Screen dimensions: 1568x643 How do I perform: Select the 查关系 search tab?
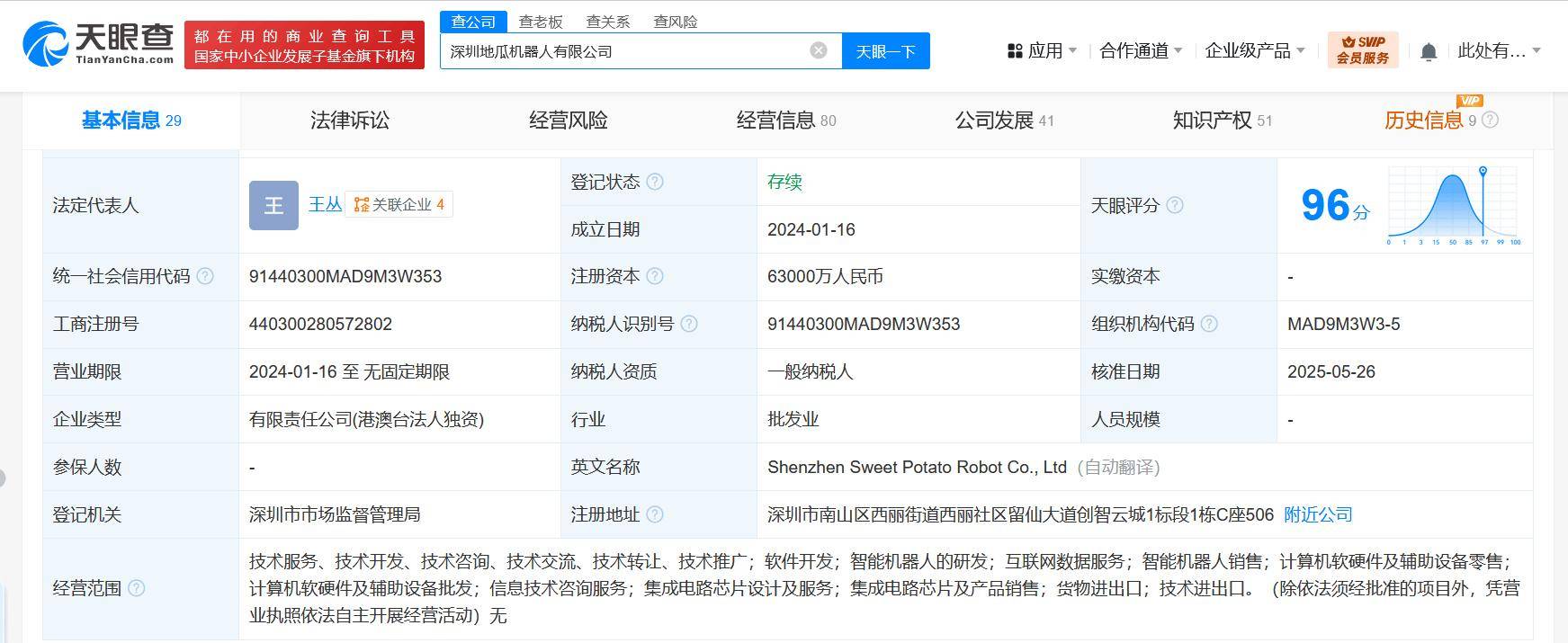click(608, 22)
